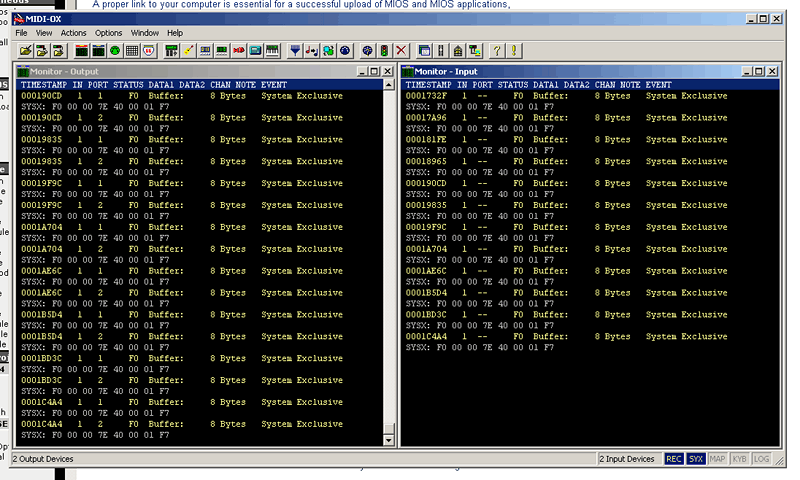Image resolution: width=800 pixels, height=480 pixels.
Task: Click '2 Input Devices' status bar text
Action: pyautogui.click(x=627, y=459)
